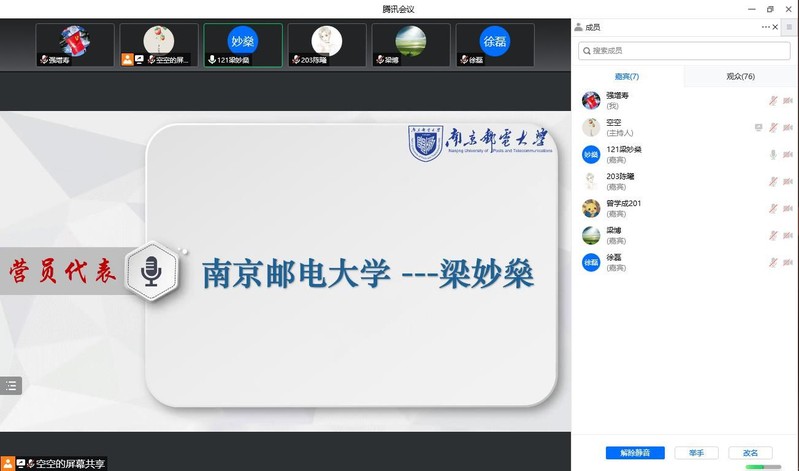Viewport: 799px width, 471px height.
Task: Switch to the 嘉宾(7) tab
Action: point(627,76)
